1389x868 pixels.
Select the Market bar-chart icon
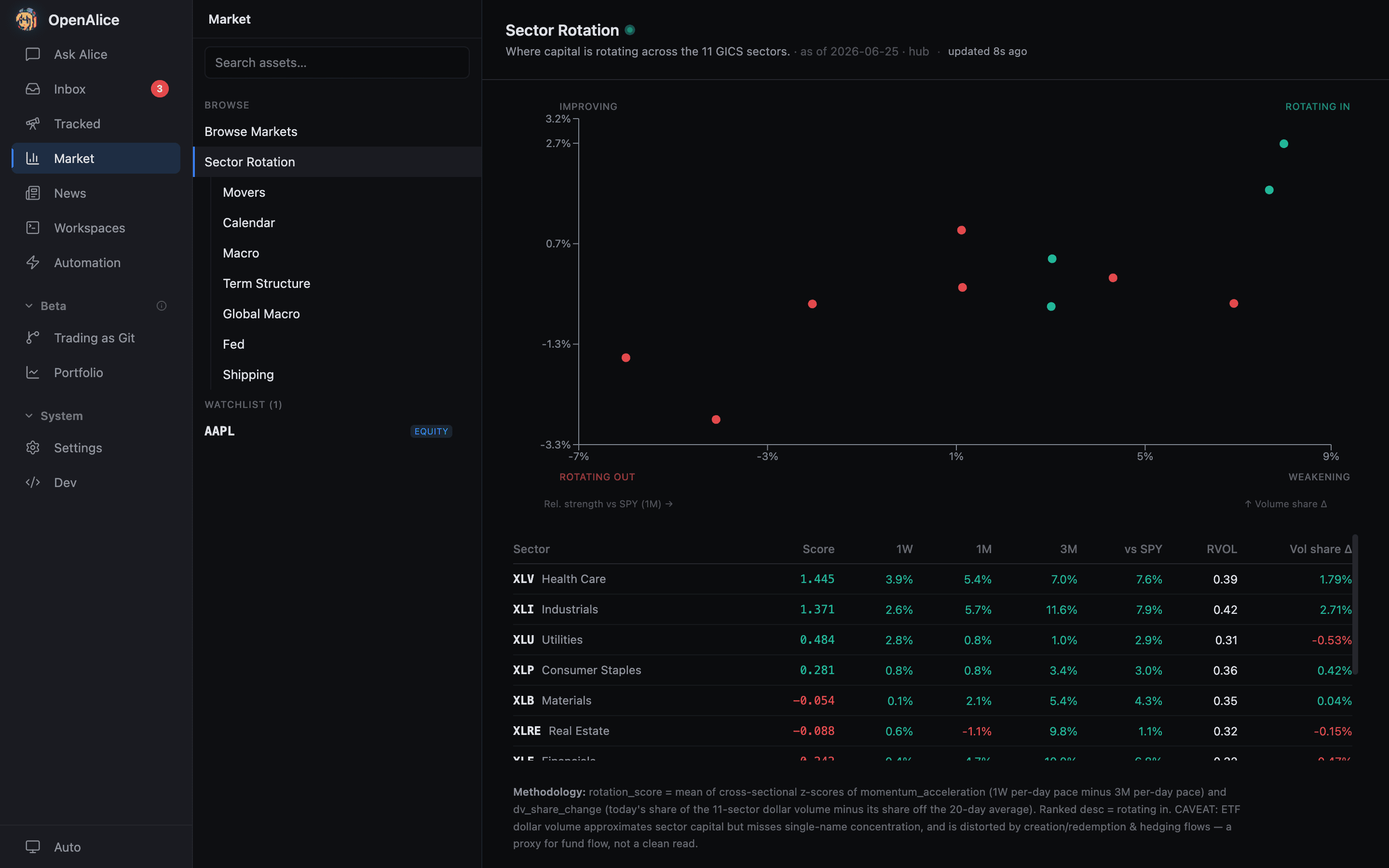click(33, 159)
